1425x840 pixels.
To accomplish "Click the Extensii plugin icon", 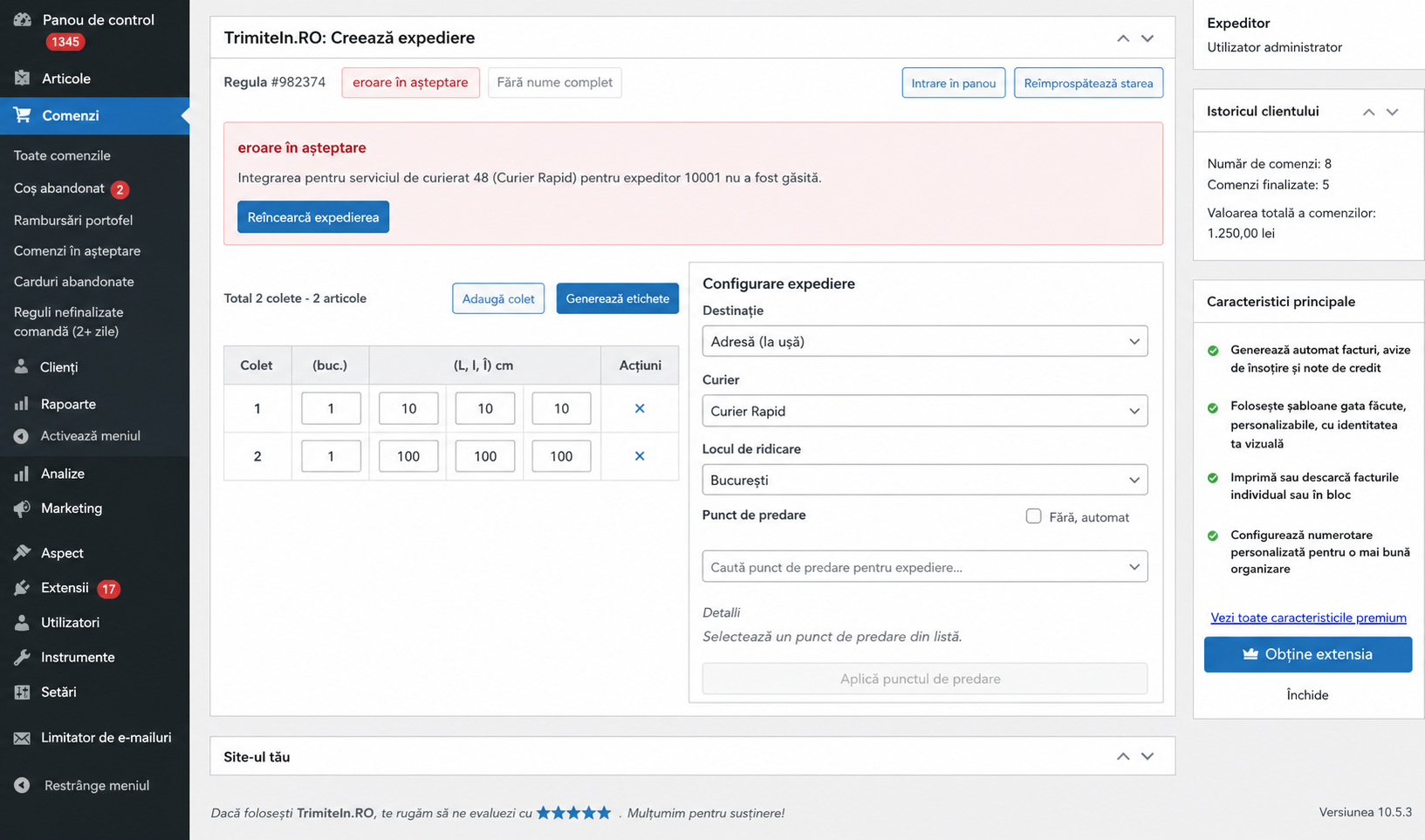I will pyautogui.click(x=22, y=588).
